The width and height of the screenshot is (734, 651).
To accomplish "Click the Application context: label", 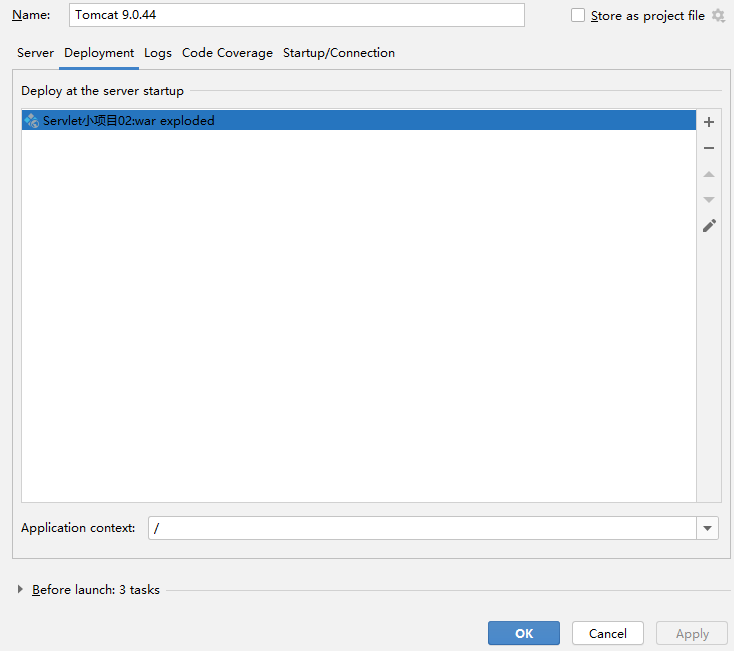I will [78, 528].
